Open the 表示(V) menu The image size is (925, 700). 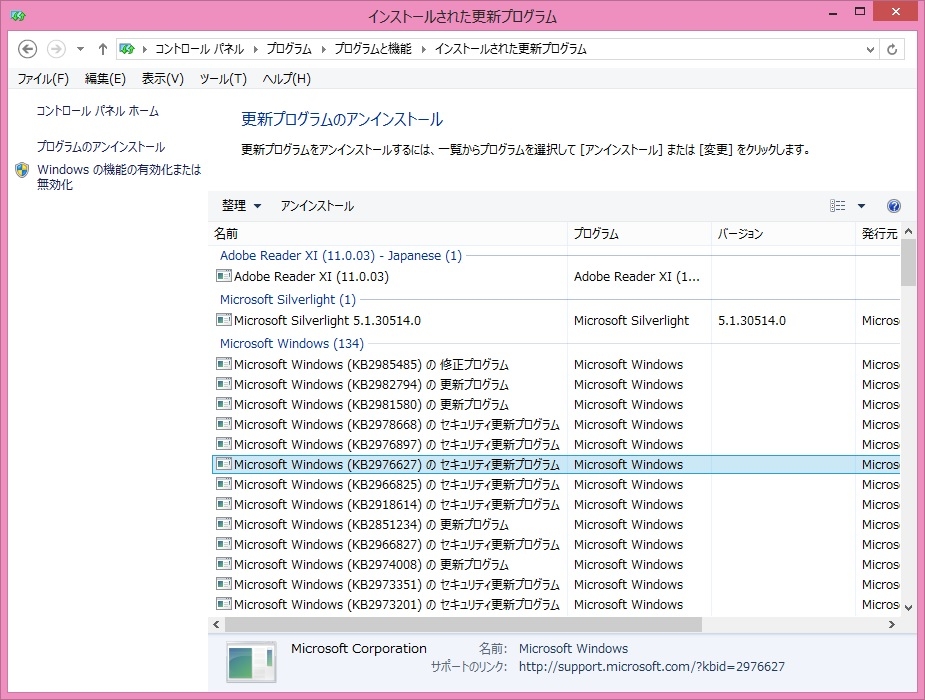point(163,78)
